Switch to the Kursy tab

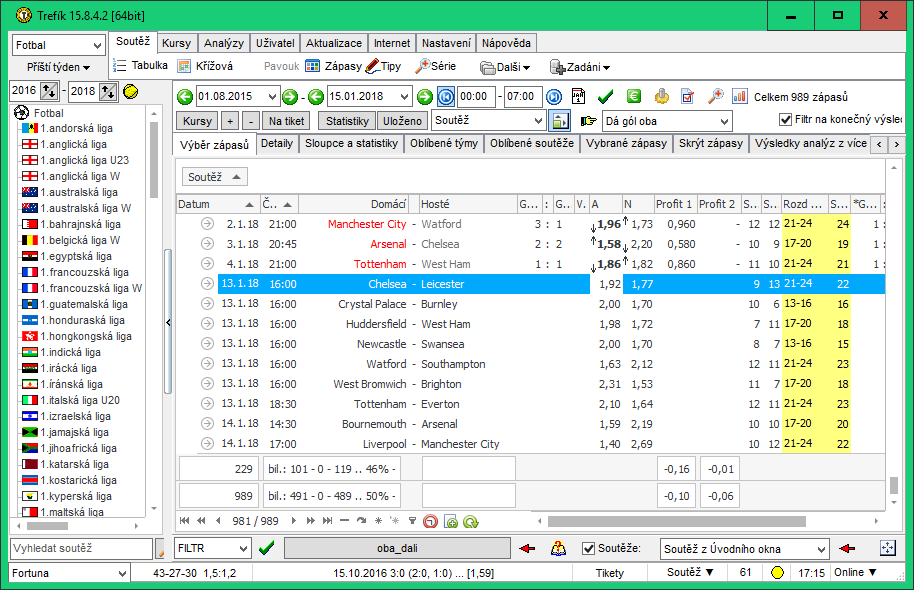[x=177, y=43]
